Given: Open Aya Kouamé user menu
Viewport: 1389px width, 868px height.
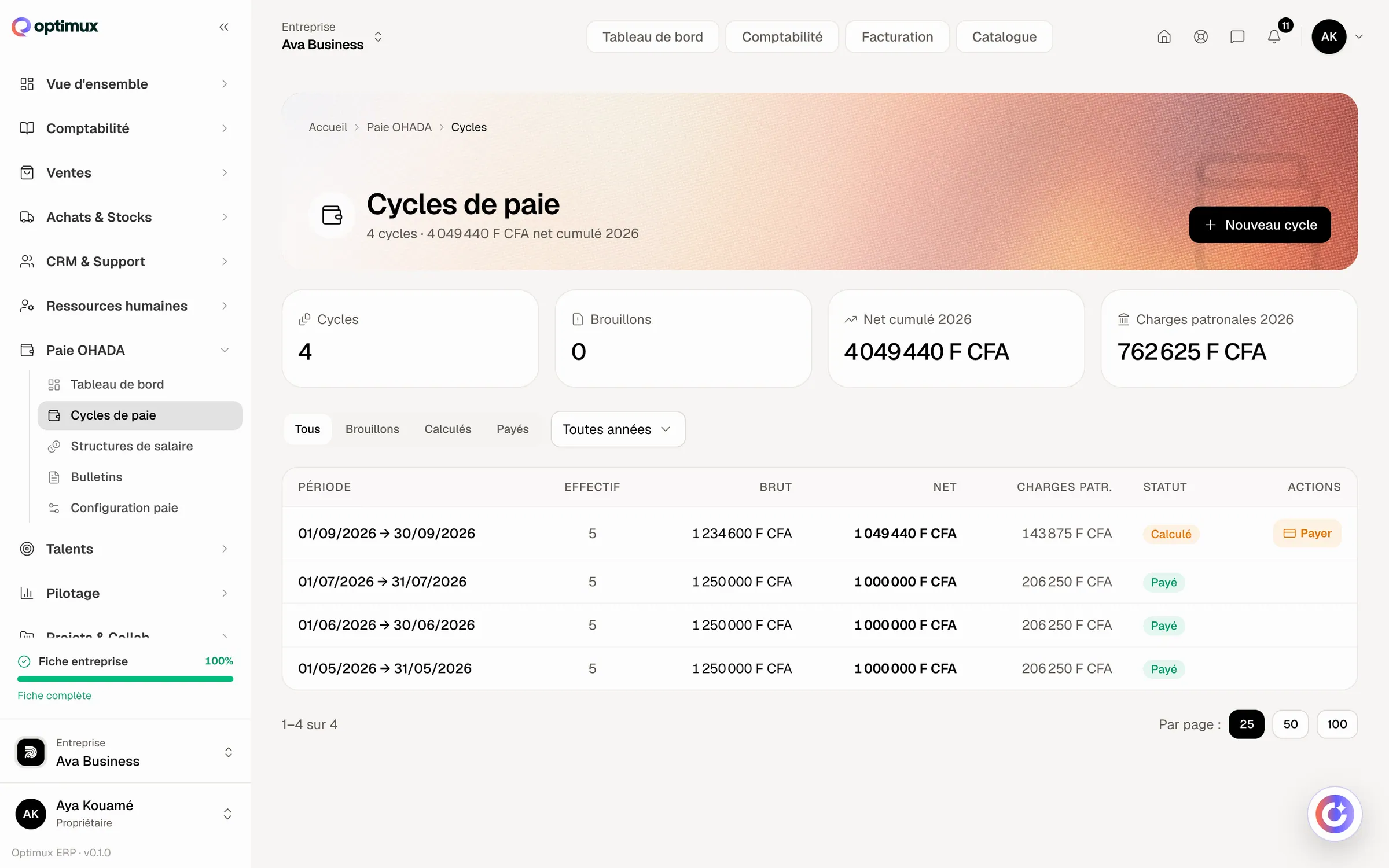Looking at the screenshot, I should (x=125, y=814).
